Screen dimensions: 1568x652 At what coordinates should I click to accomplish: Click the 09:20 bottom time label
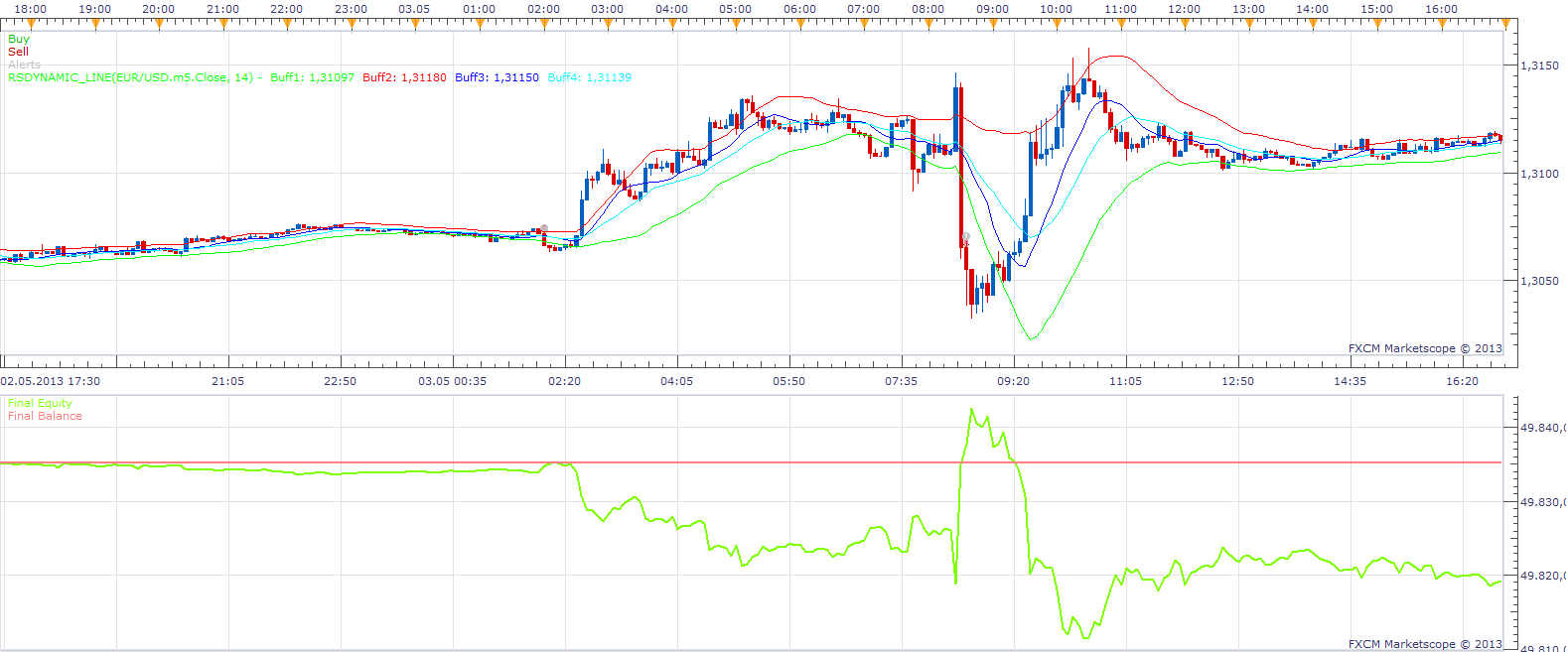point(1013,381)
